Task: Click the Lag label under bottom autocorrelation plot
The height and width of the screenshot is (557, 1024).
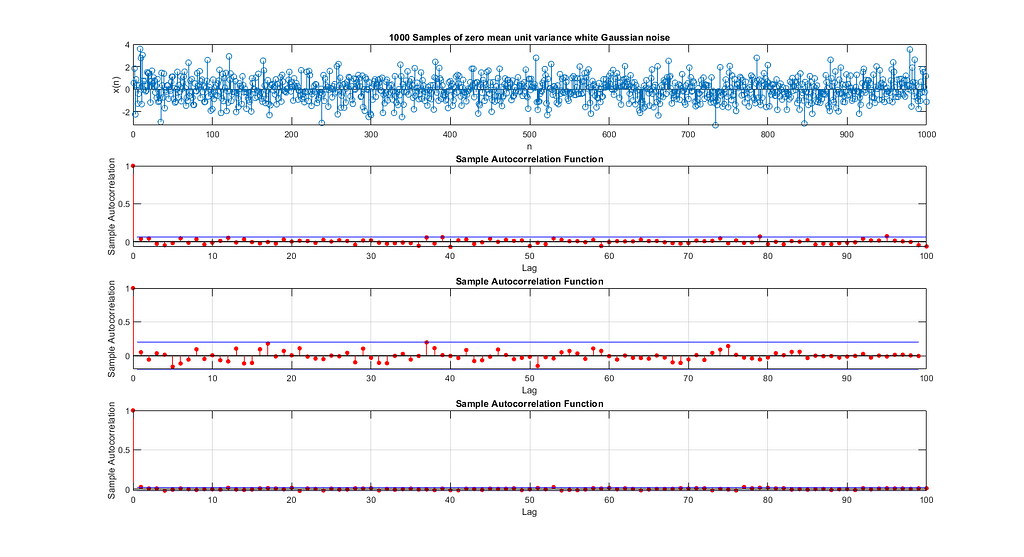Action: point(529,512)
